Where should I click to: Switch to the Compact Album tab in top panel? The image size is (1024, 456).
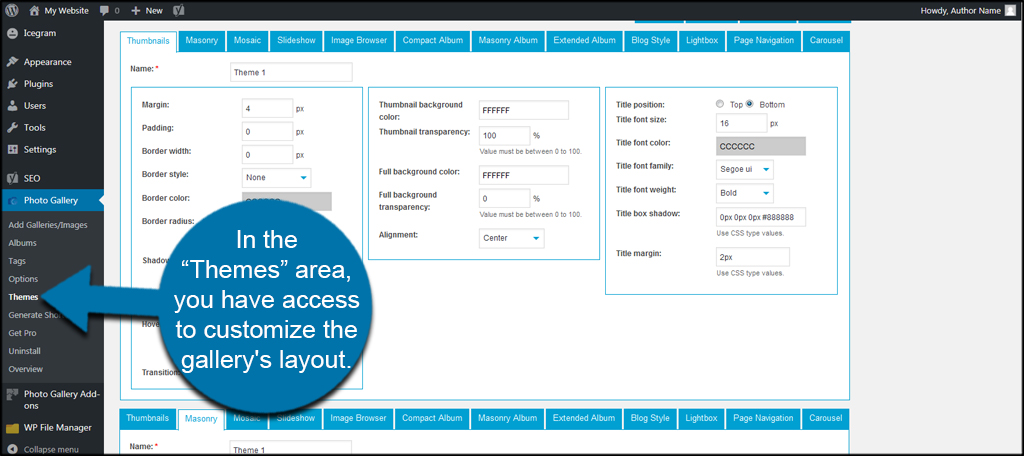(x=433, y=41)
